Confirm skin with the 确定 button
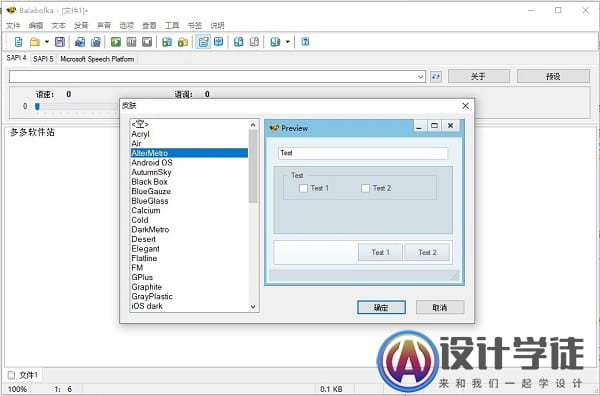Screen dimensions: 600x396 tap(381, 307)
